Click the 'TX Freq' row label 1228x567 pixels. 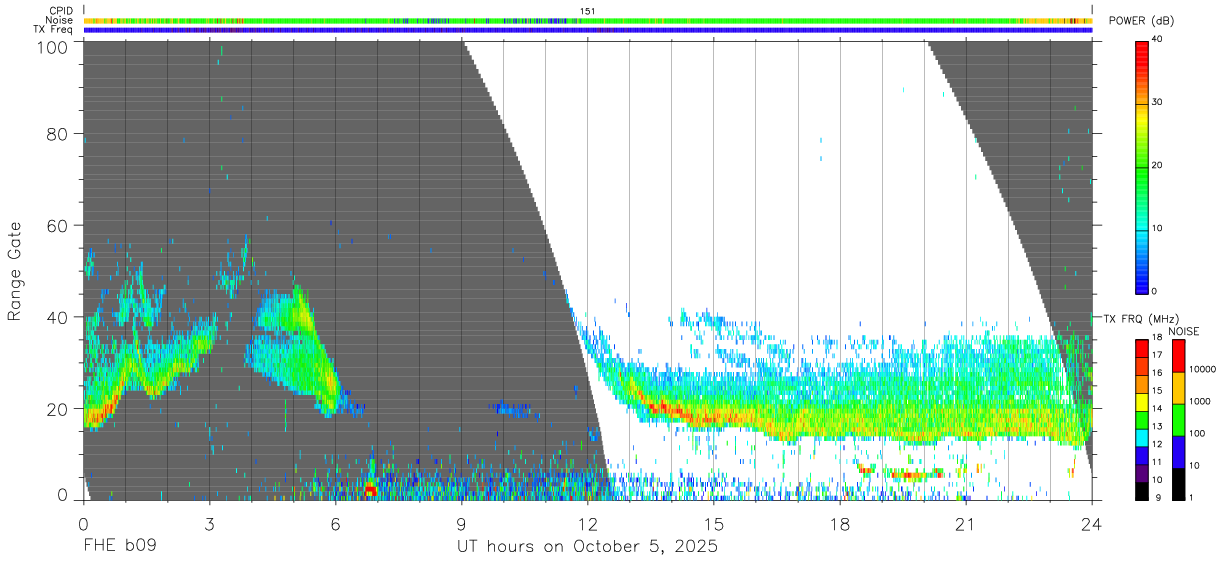pos(54,29)
